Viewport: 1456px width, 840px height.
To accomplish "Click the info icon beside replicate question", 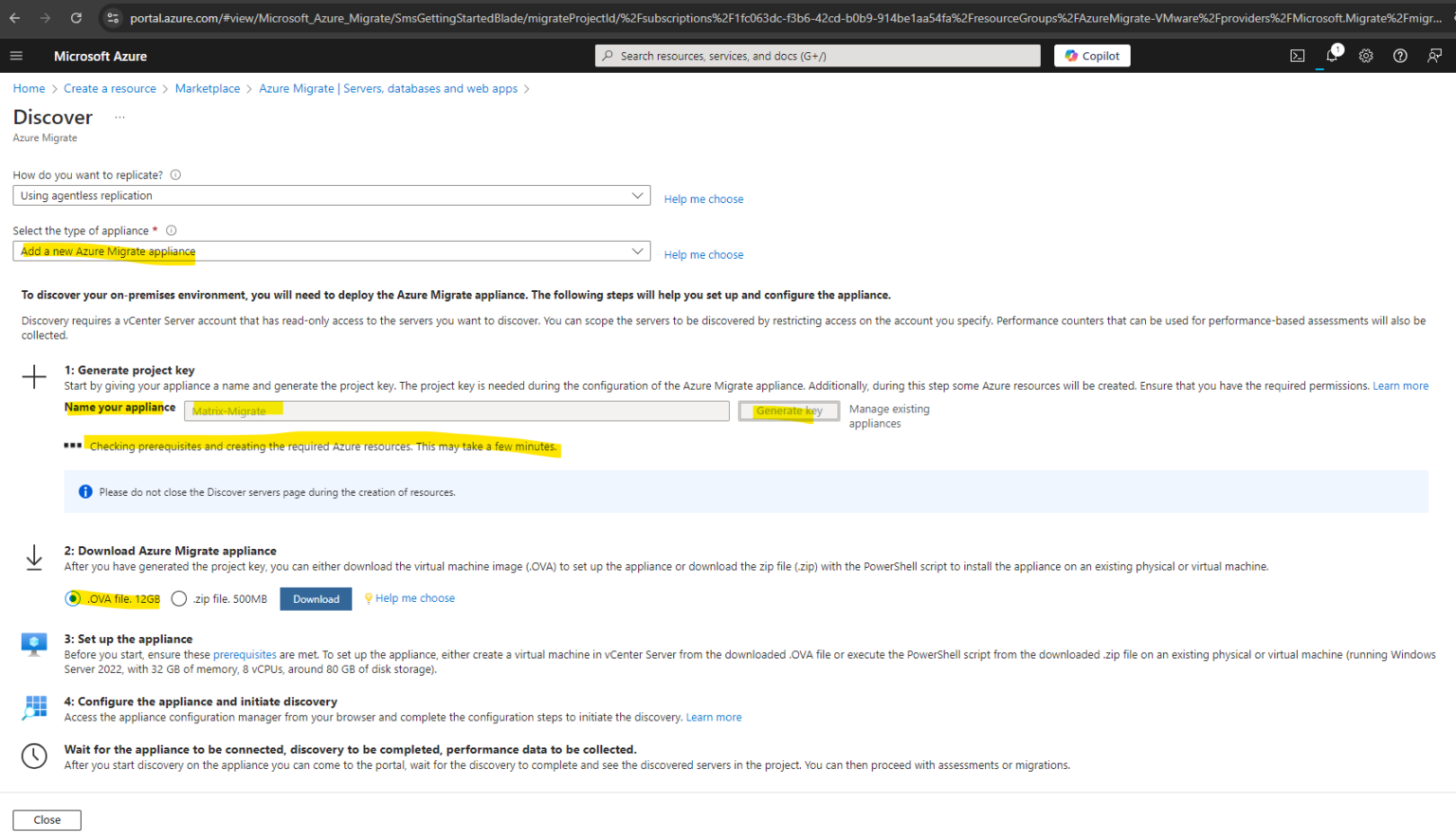I will (175, 174).
